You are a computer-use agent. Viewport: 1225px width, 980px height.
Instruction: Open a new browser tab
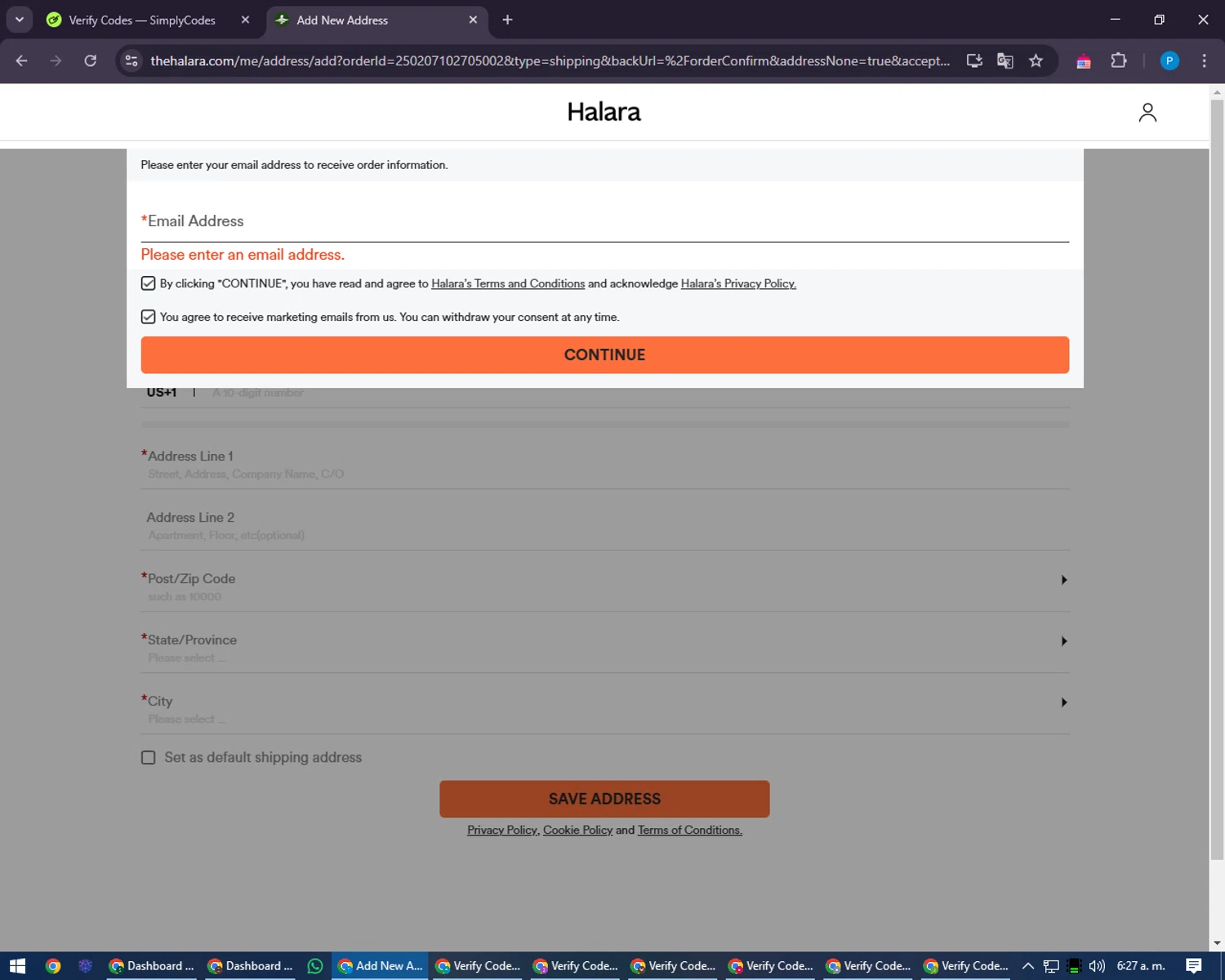coord(507,20)
